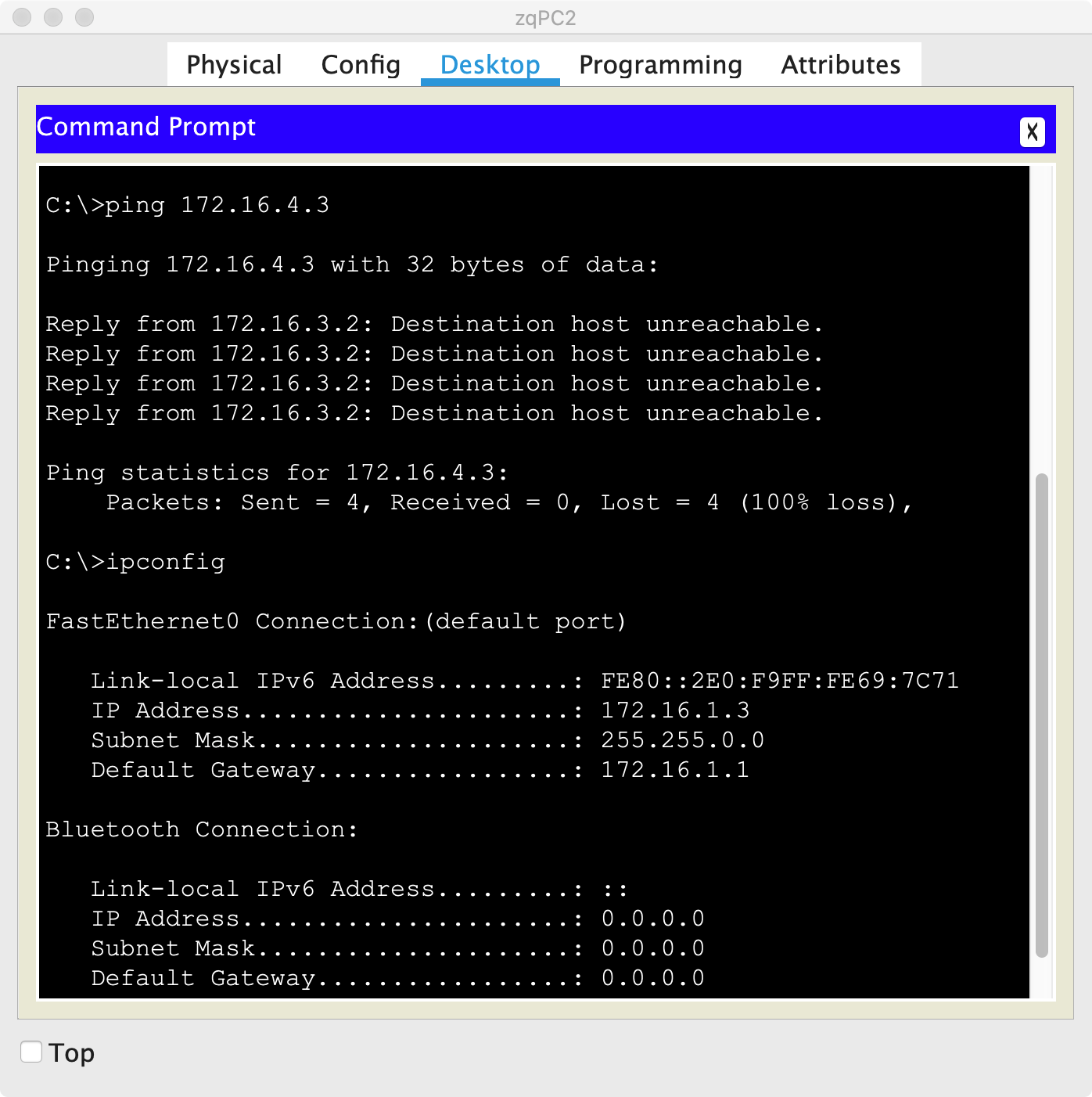Close the Command Prompt with X button
1092x1097 pixels.
coord(1033,131)
